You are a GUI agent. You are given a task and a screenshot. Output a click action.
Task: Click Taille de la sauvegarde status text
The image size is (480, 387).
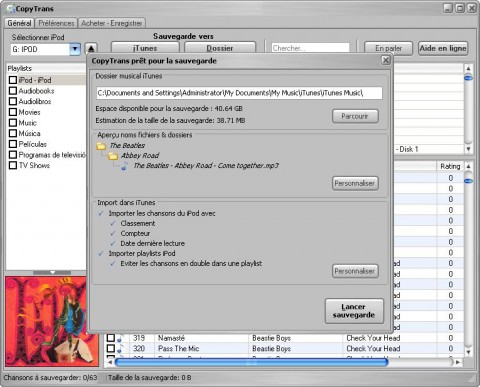(x=150, y=378)
